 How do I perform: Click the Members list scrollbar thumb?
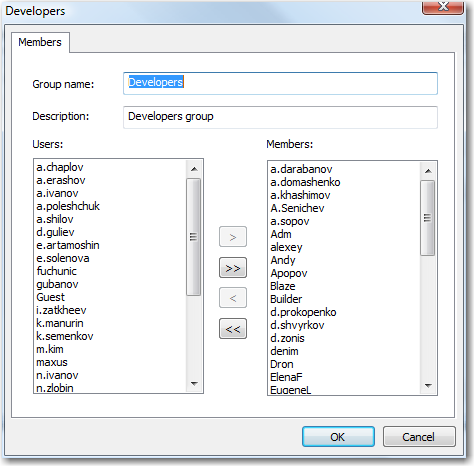(x=428, y=218)
